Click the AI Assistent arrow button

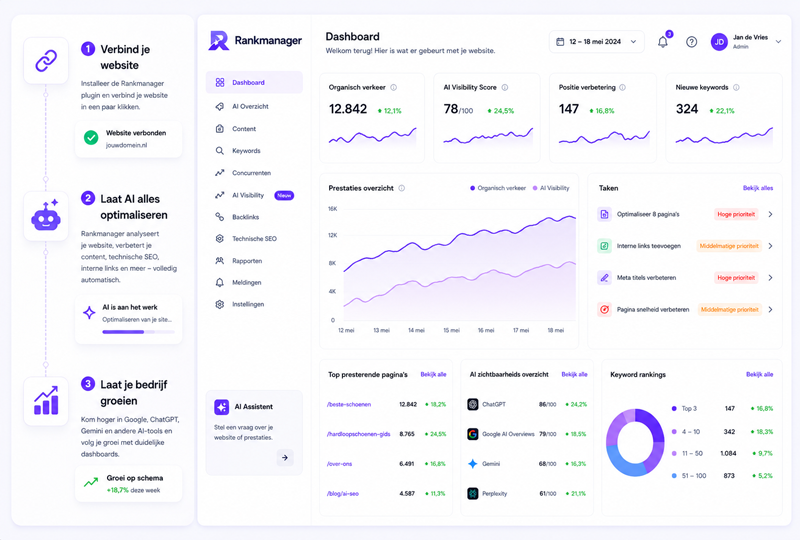pyautogui.click(x=285, y=457)
